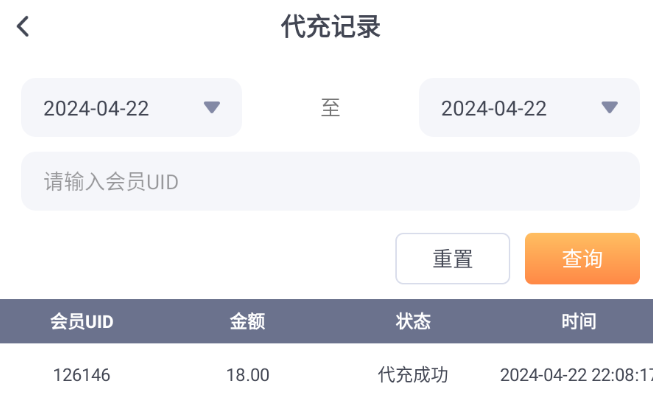Viewport: 653px width, 402px height.
Task: Click the header bar gap between 金额 and 状态
Action: pos(330,321)
